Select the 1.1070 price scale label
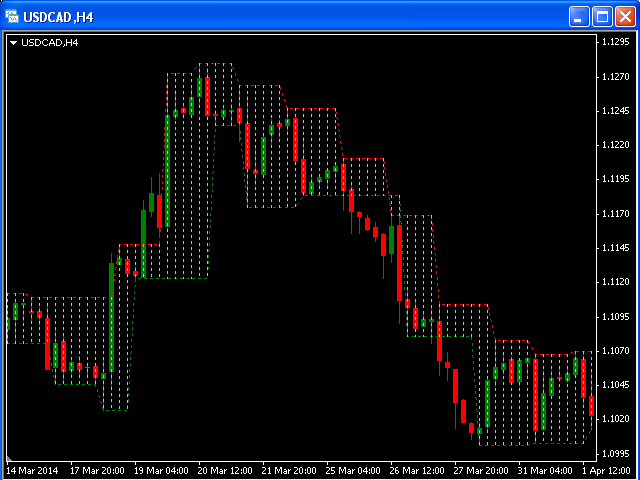 (616, 351)
